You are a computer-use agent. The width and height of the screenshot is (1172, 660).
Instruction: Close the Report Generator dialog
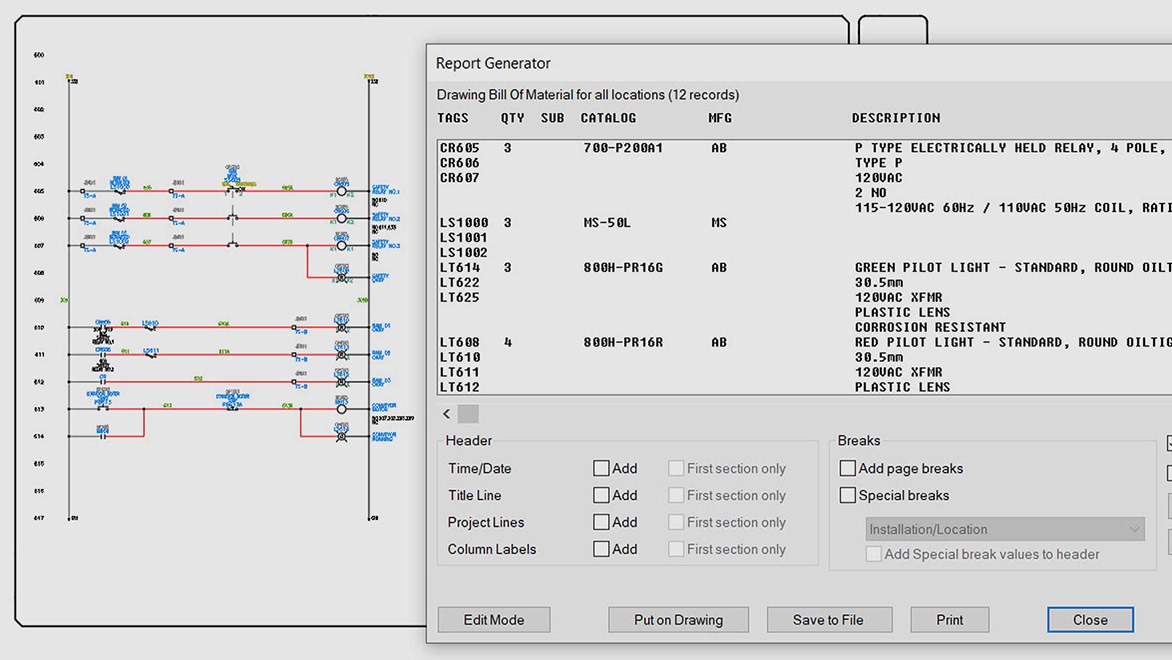pyautogui.click(x=1090, y=620)
